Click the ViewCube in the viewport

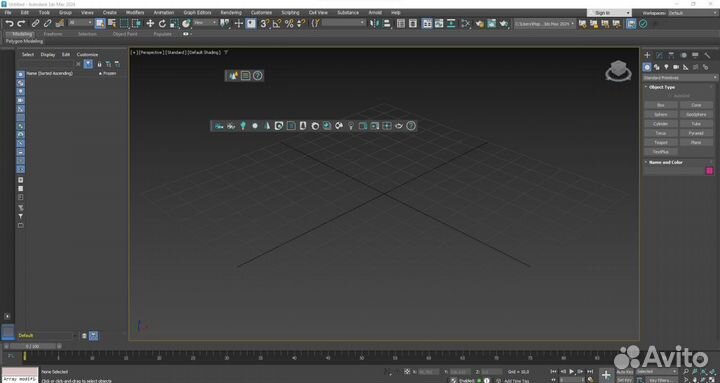point(619,70)
